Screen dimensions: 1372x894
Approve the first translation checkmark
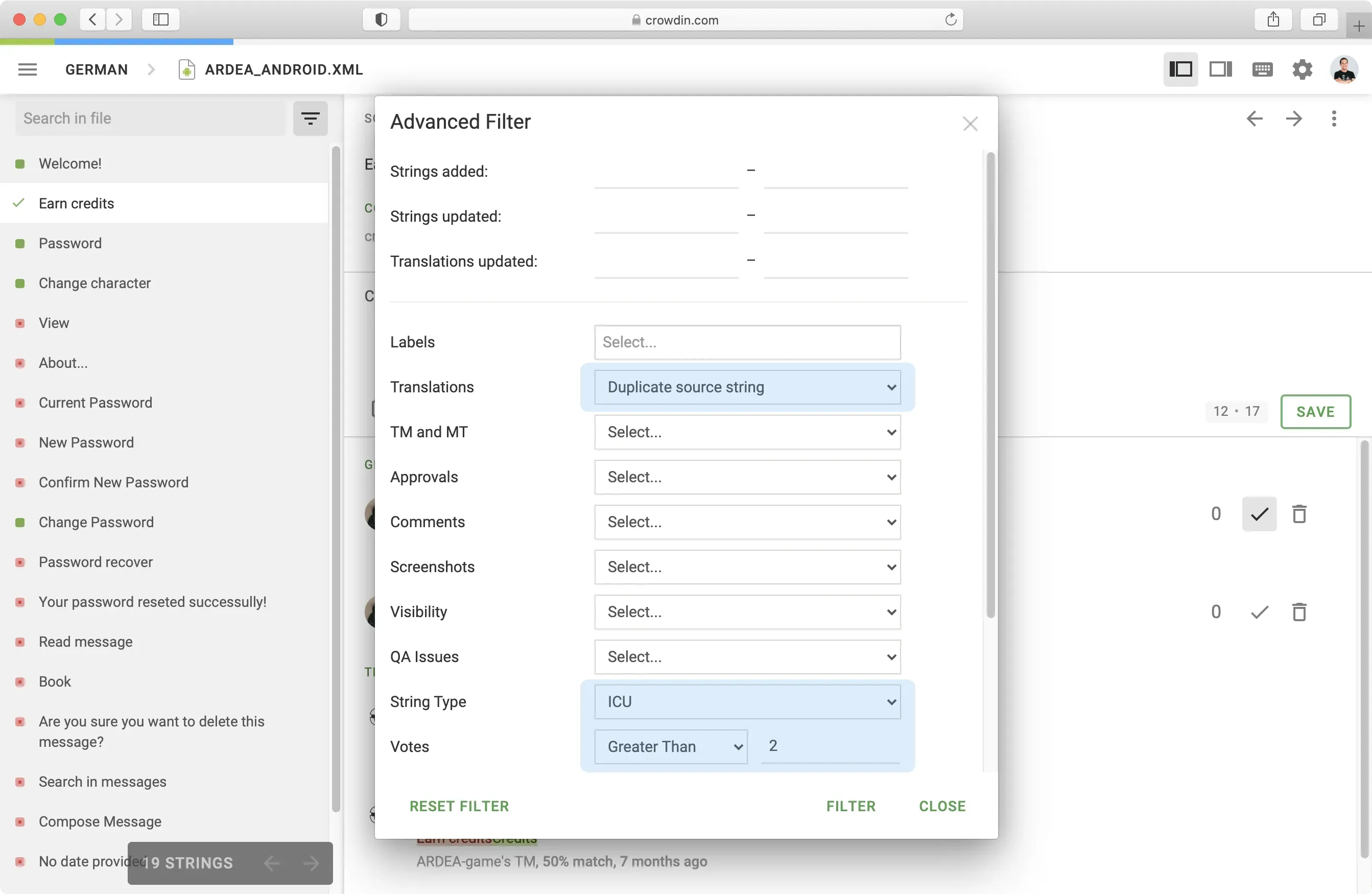pyautogui.click(x=1259, y=513)
